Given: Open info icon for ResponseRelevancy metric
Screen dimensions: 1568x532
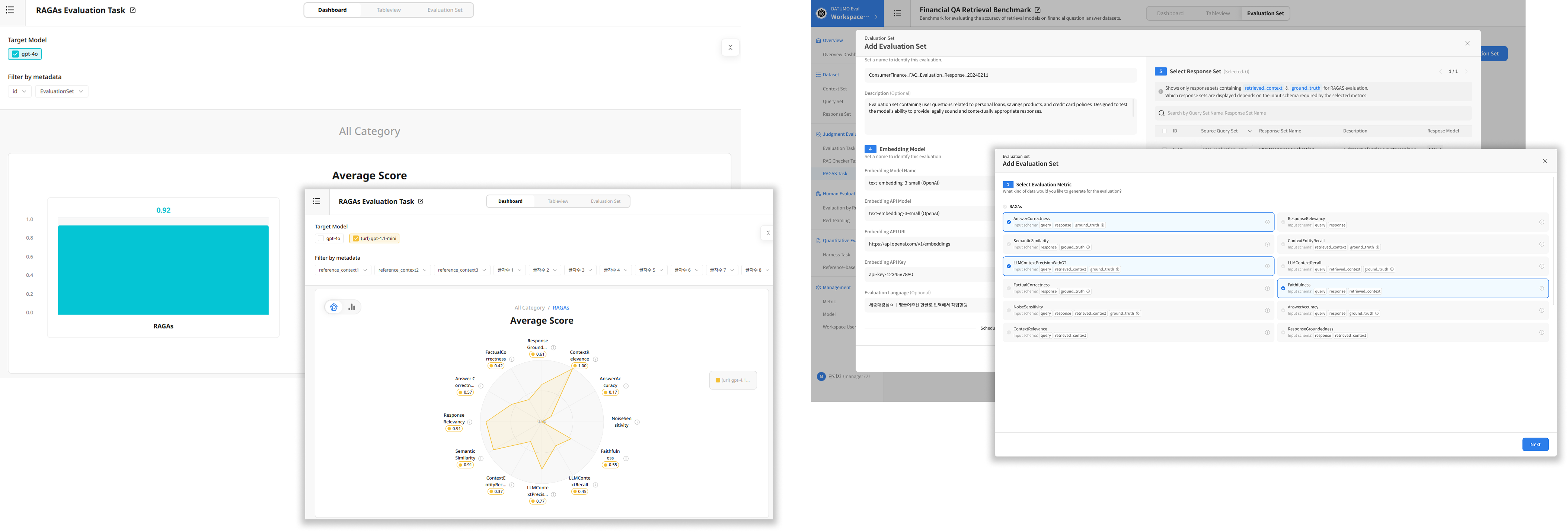Looking at the screenshot, I should coord(1542,222).
